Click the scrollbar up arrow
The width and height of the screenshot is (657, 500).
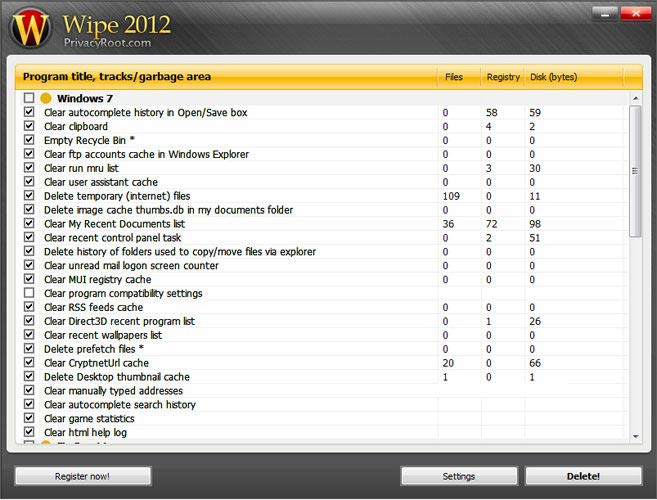coord(636,98)
